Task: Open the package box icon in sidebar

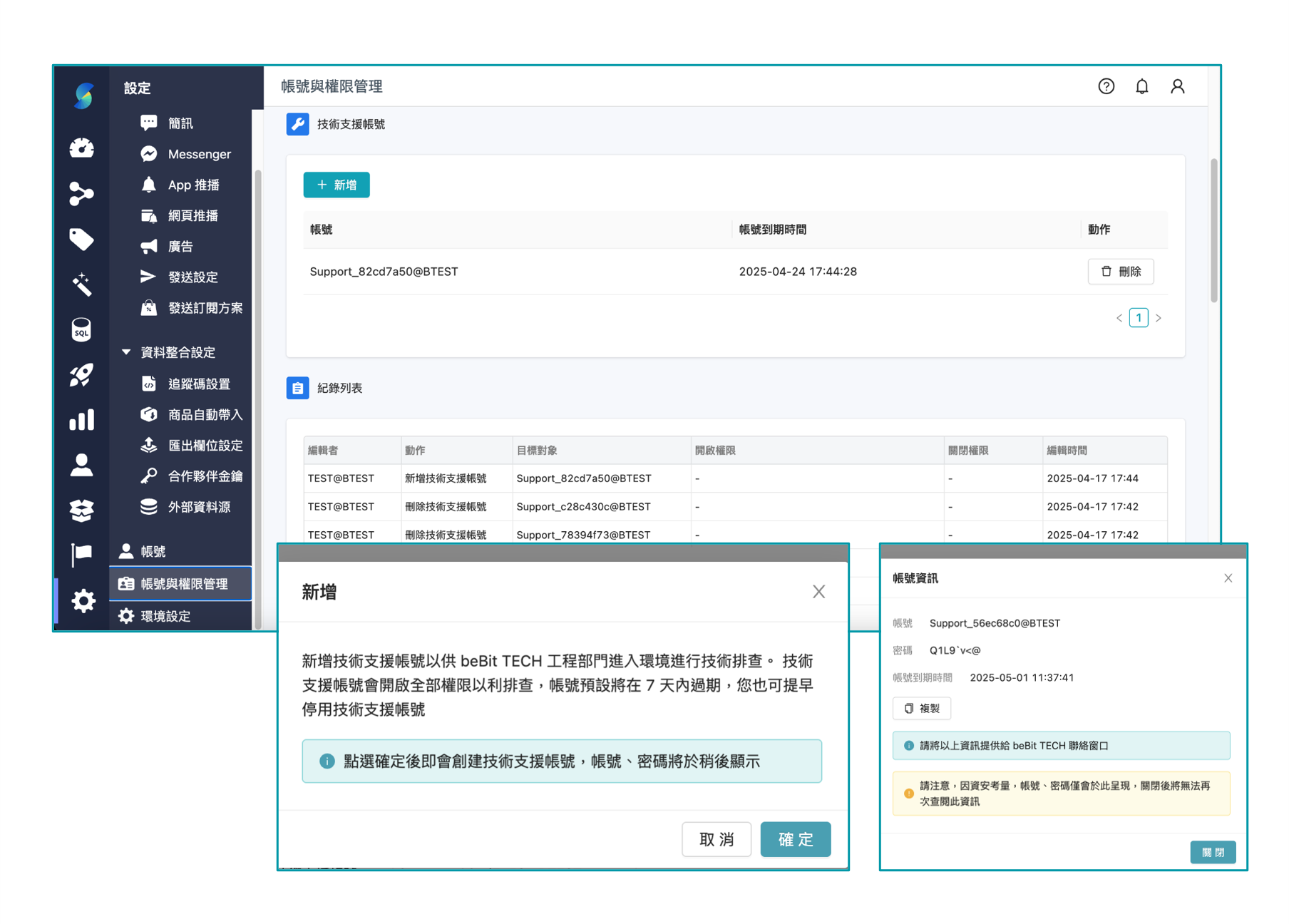Action: click(x=83, y=510)
